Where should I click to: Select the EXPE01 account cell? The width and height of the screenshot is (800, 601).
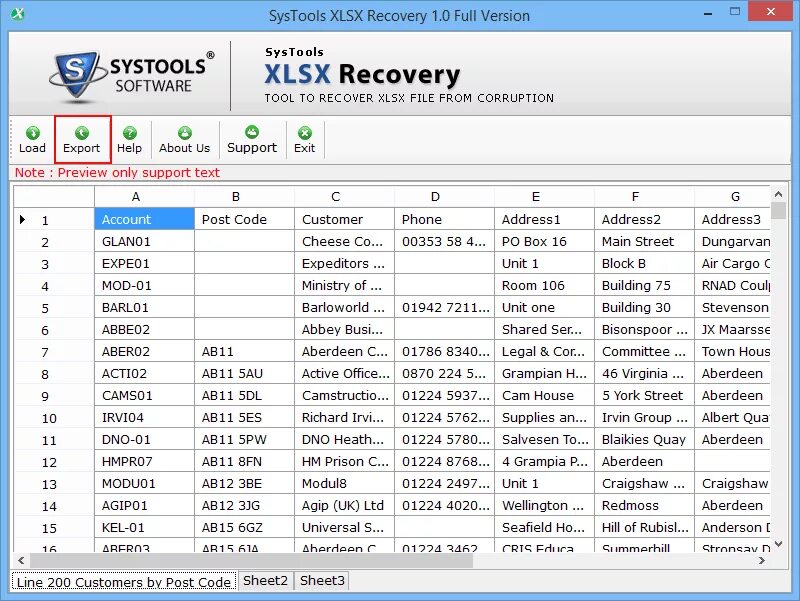(144, 263)
